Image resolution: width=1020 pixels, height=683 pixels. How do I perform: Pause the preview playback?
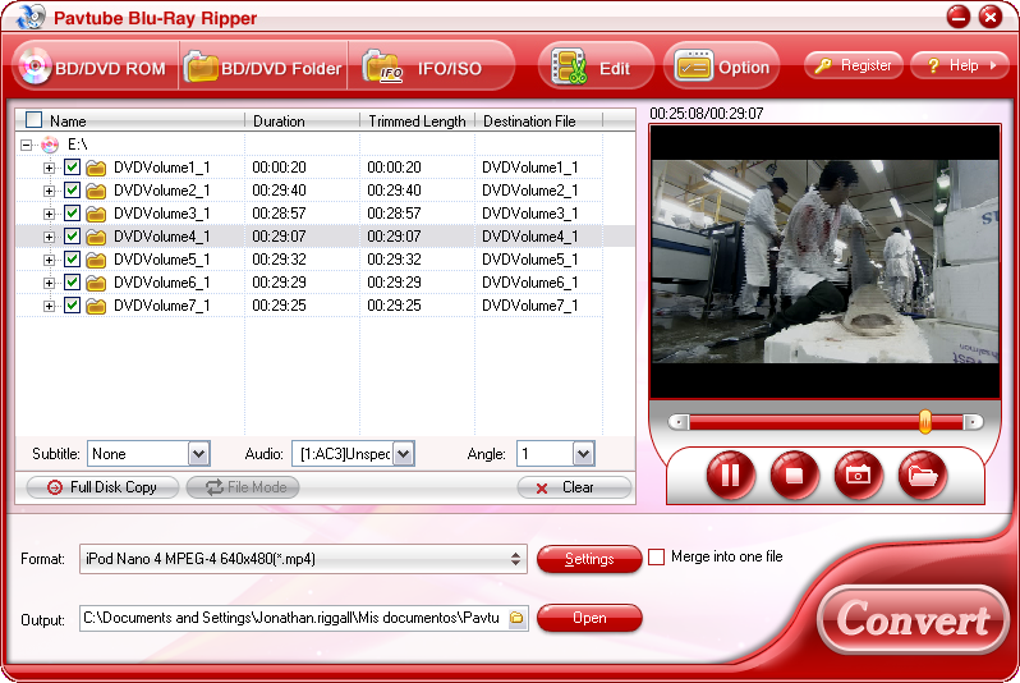coord(731,475)
